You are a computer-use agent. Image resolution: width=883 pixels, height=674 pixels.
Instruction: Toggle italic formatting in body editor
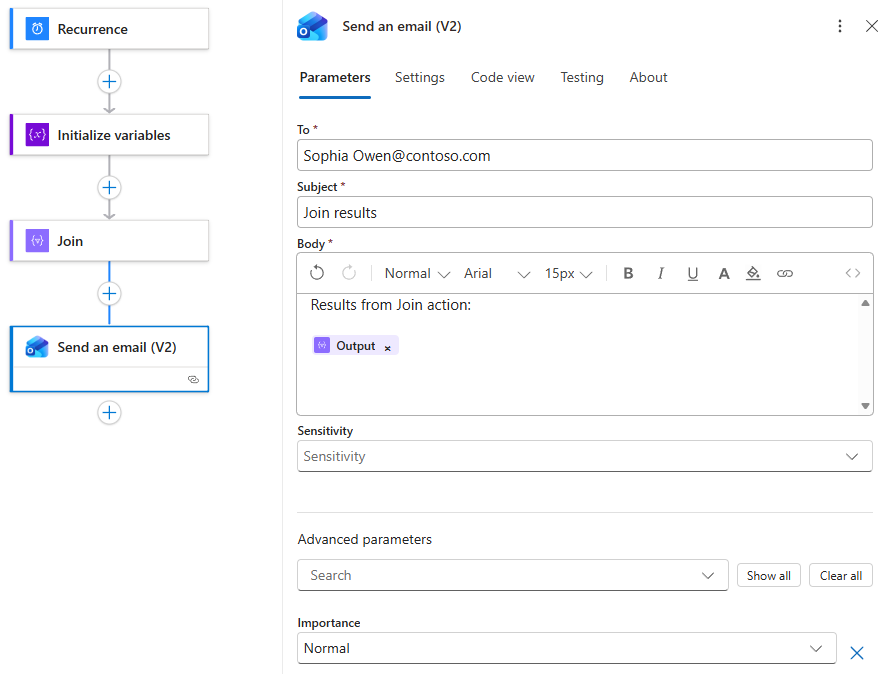[x=661, y=273]
